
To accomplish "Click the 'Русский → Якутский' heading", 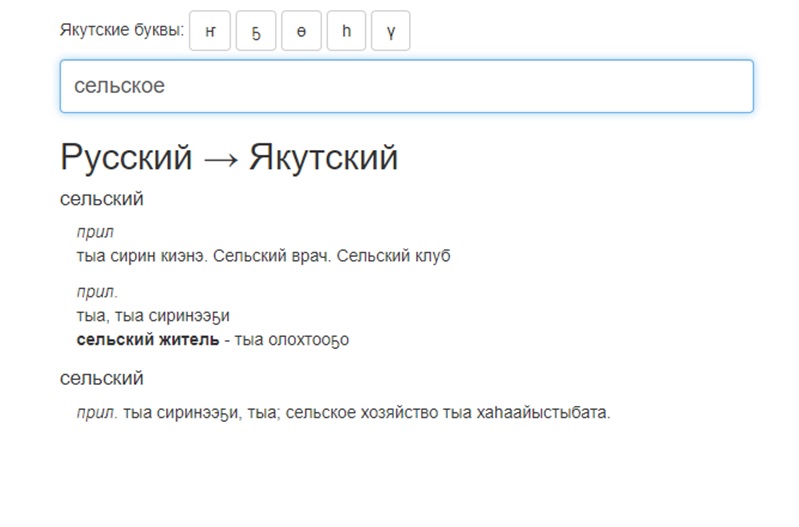I will (x=229, y=157).
